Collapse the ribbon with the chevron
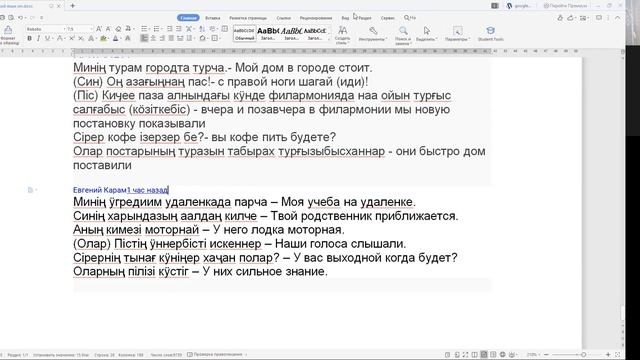 click(618, 18)
